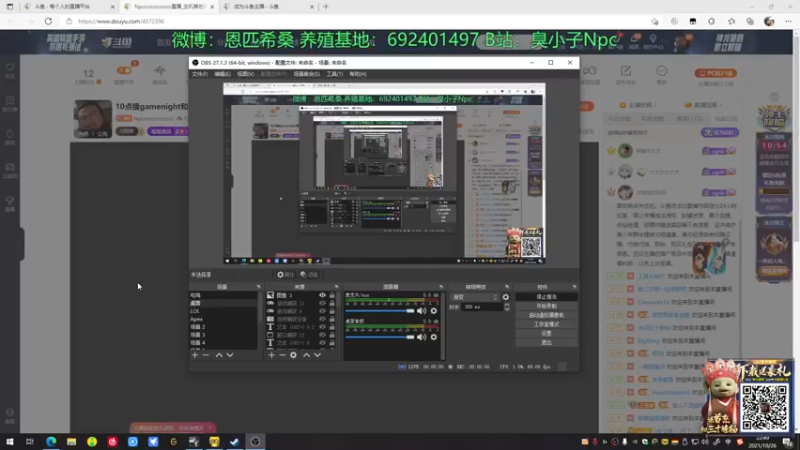Open Steam from the taskbar

pos(235,442)
